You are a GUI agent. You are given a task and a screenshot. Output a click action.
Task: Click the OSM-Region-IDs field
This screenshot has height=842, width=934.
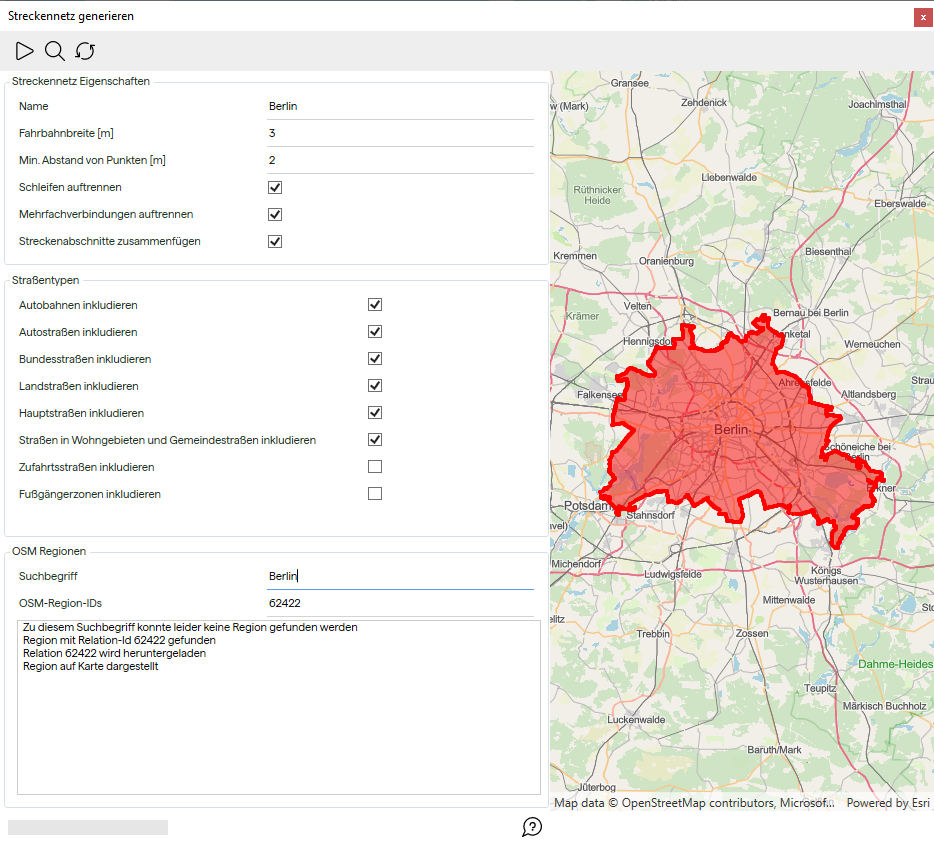[400, 603]
